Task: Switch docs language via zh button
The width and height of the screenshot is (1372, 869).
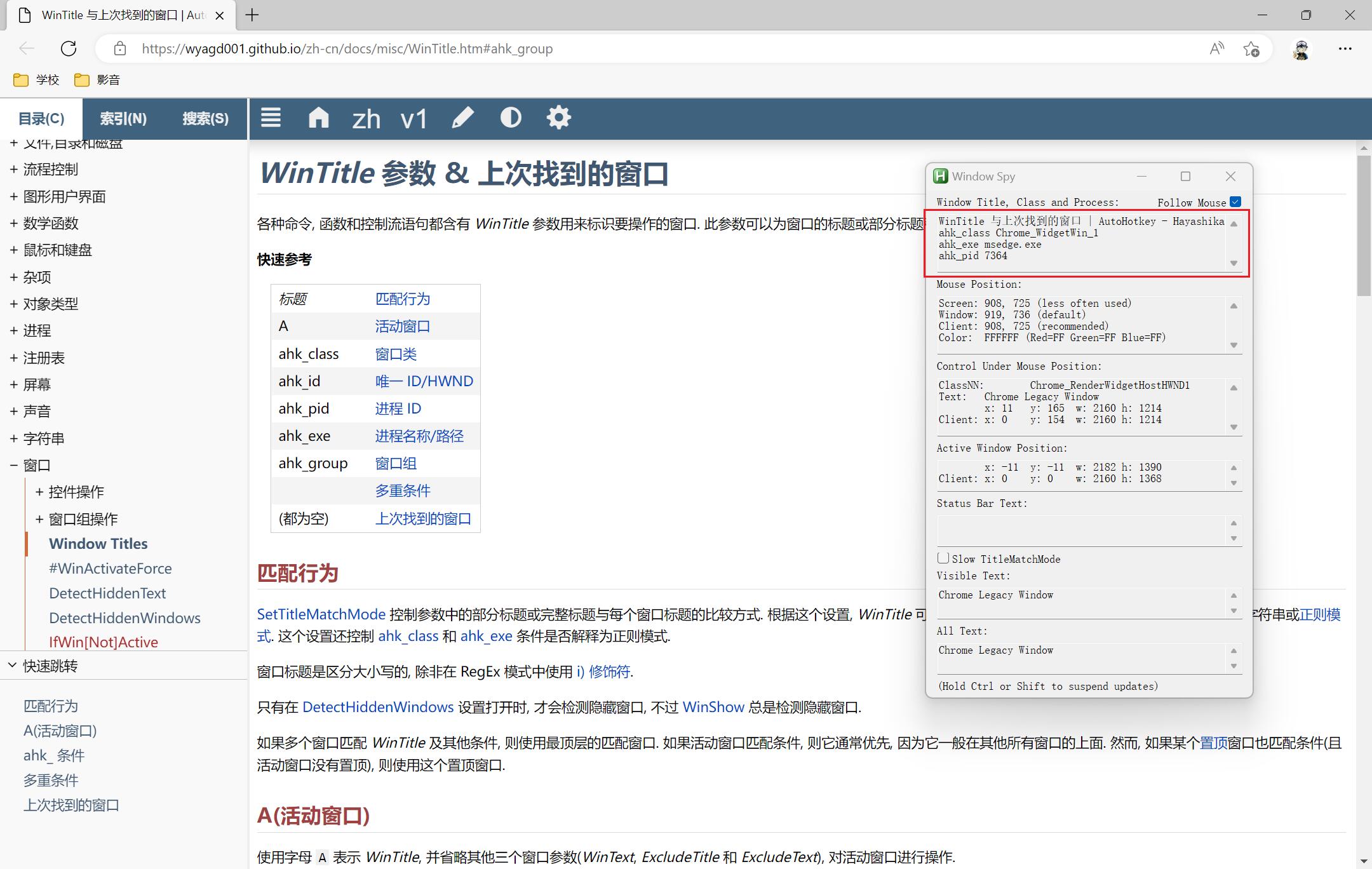Action: point(366,119)
